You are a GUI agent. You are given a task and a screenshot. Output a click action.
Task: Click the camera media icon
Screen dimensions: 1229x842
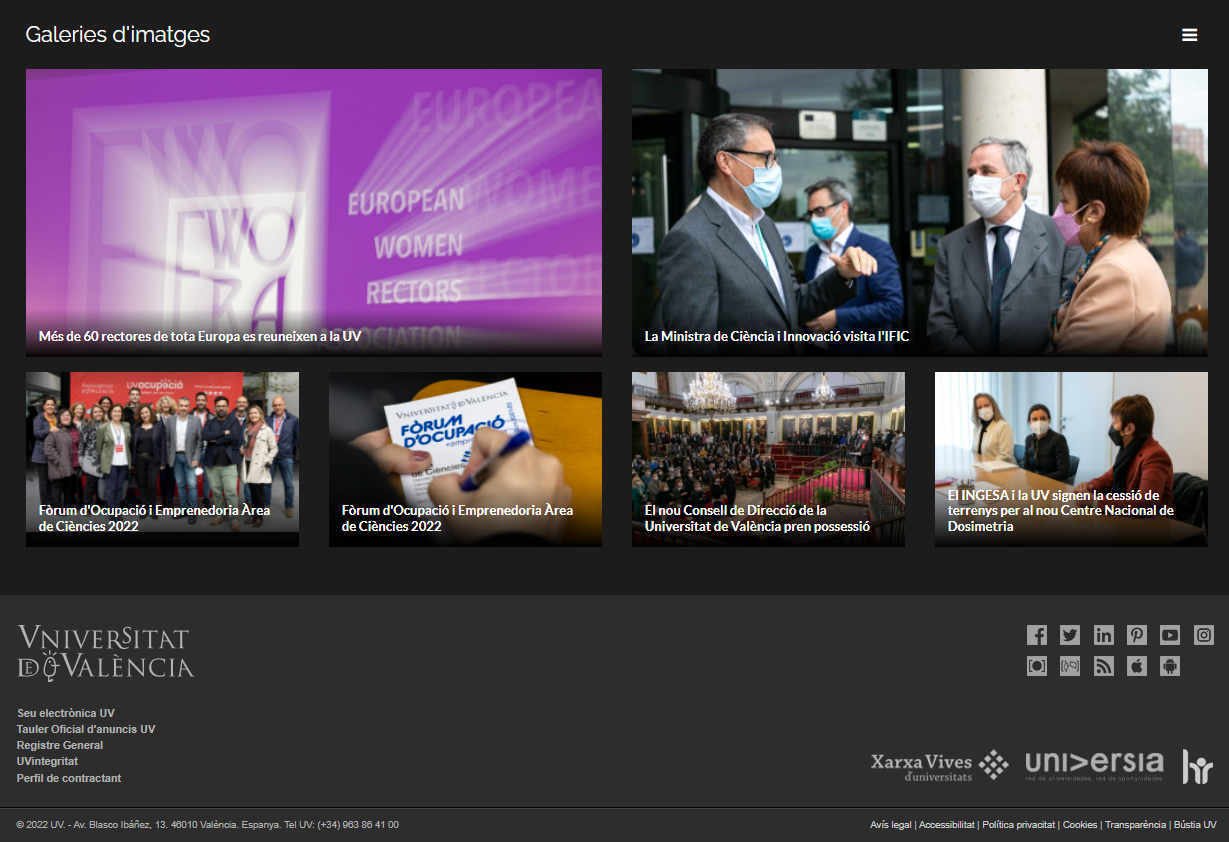point(1037,666)
